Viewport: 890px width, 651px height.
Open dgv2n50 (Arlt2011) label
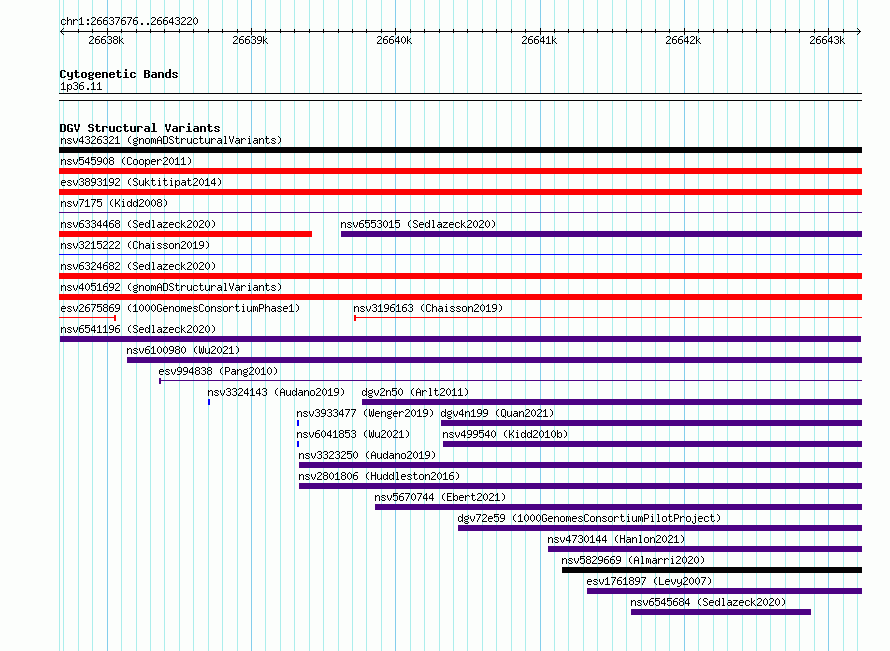[415, 392]
